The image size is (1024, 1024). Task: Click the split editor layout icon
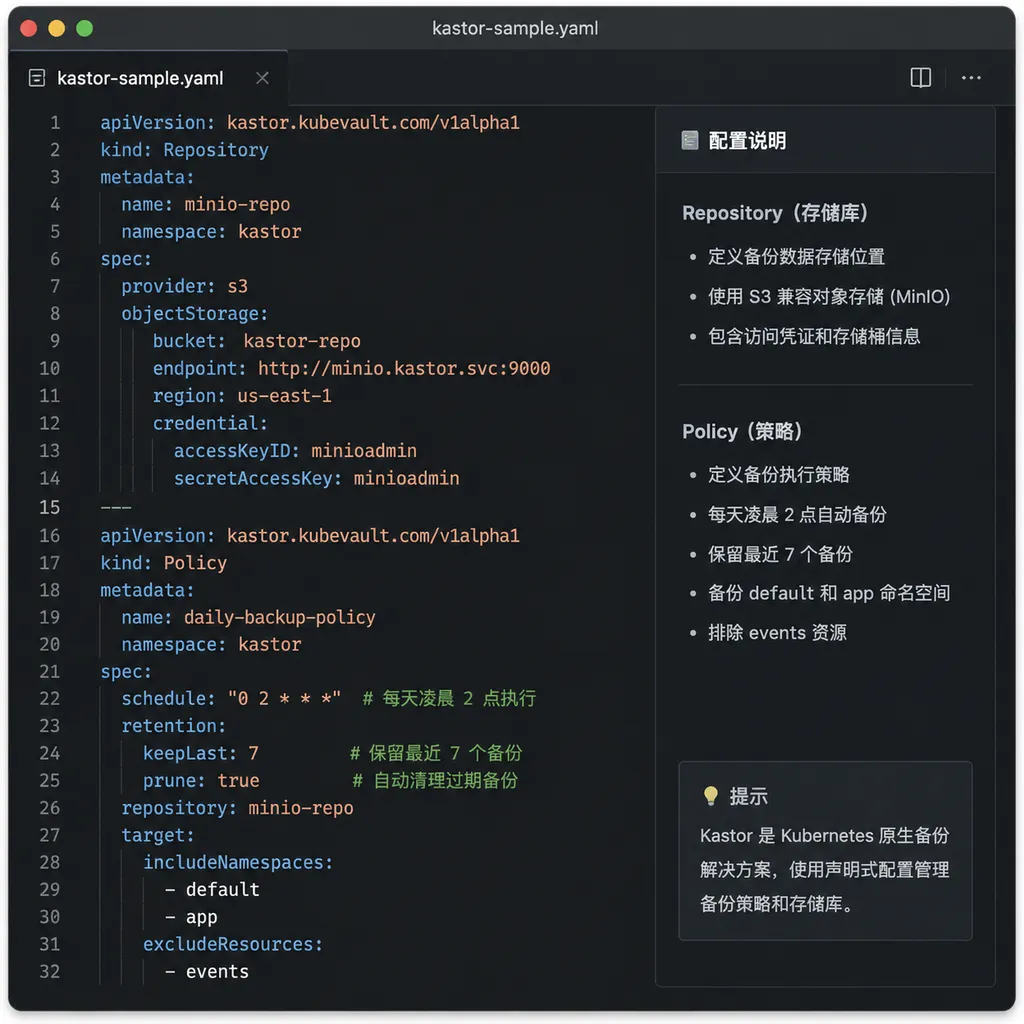click(920, 78)
